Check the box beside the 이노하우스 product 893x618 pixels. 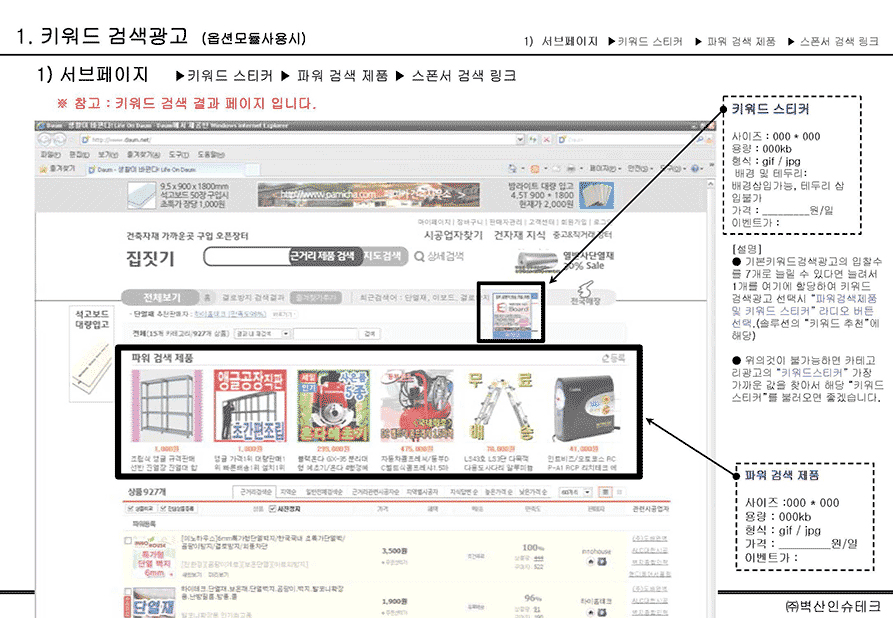point(126,541)
